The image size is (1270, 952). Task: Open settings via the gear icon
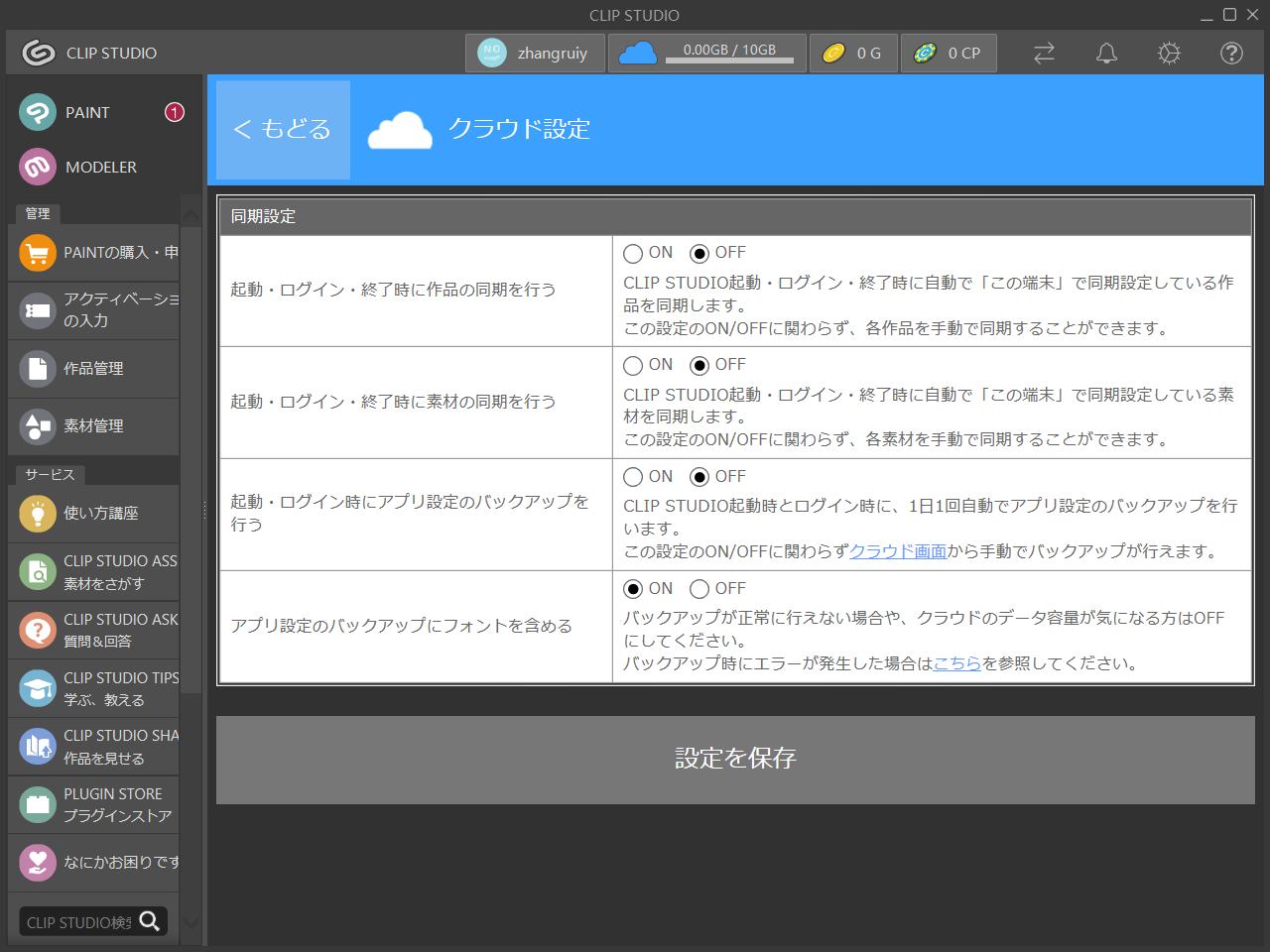(x=1168, y=53)
